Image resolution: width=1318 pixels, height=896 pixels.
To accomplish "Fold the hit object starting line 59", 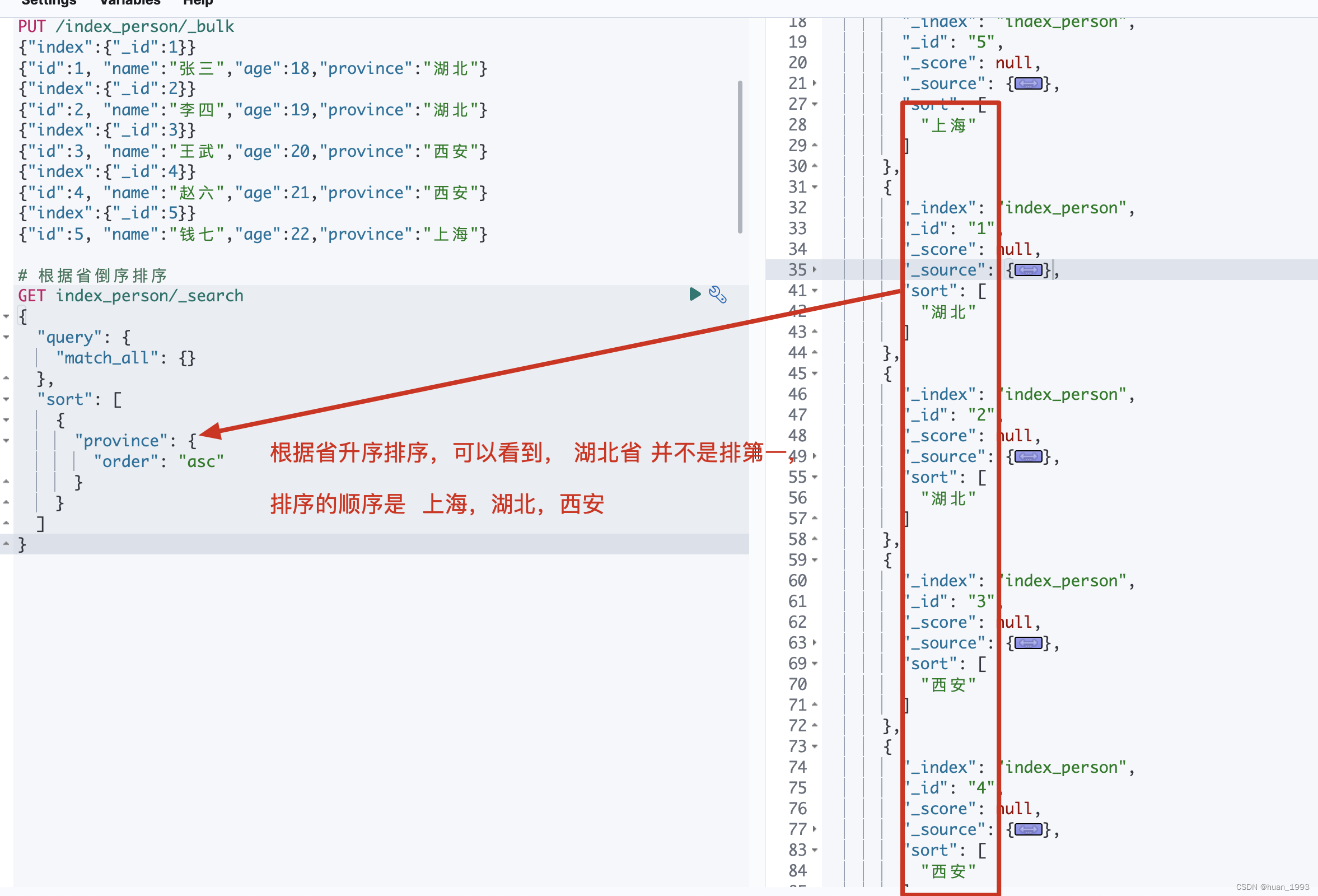I will point(815,561).
